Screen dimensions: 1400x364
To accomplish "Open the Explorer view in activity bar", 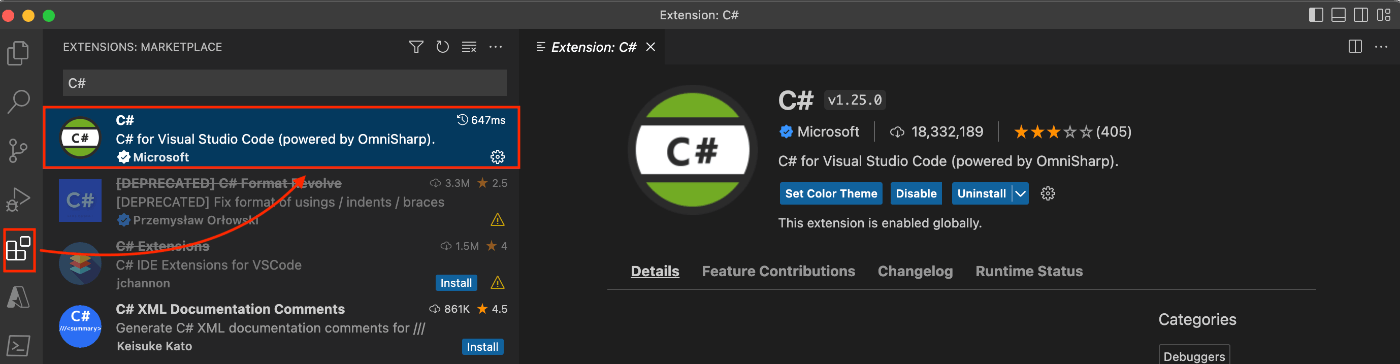I will pos(18,53).
